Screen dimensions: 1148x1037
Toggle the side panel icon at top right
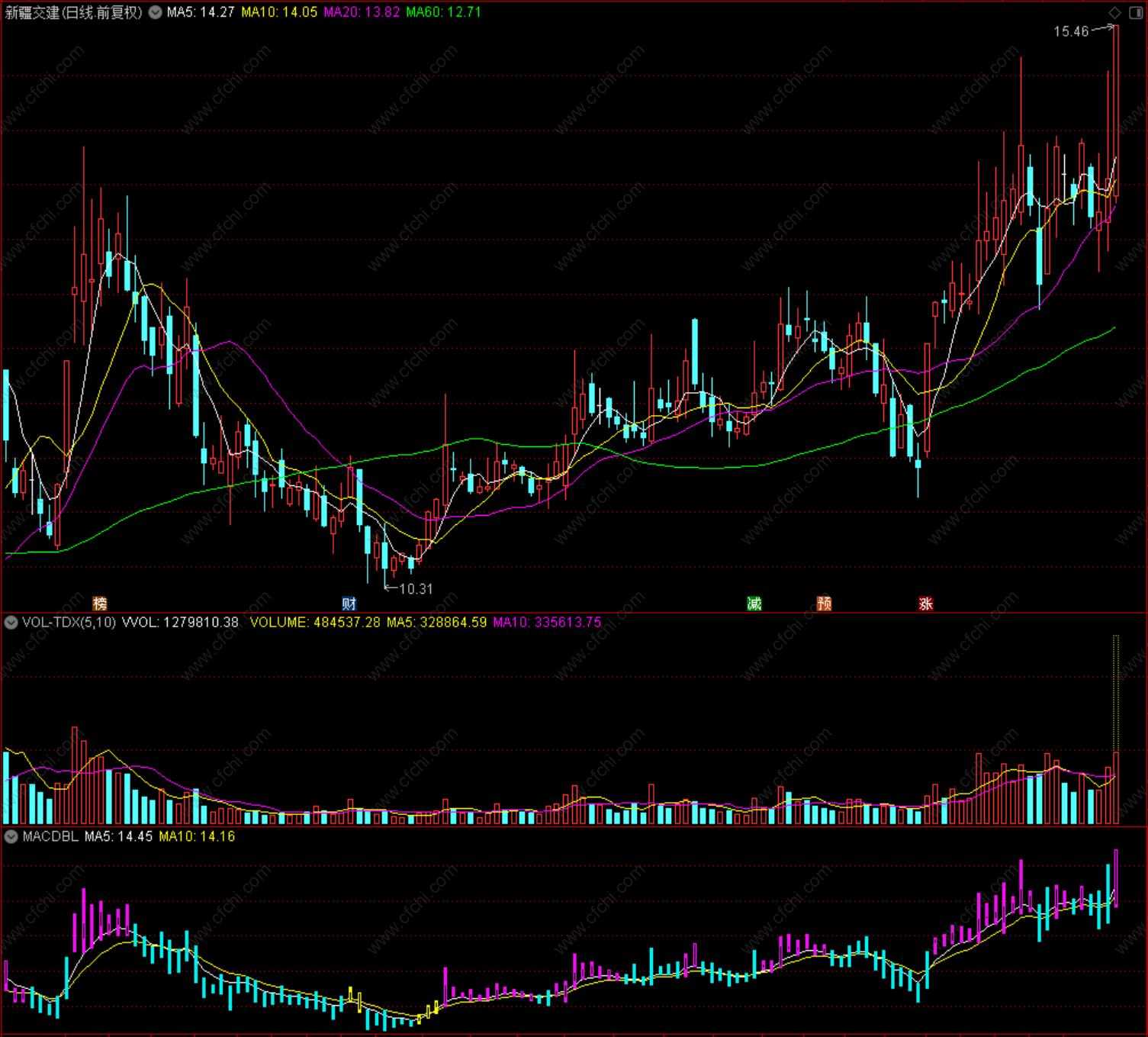click(1135, 12)
